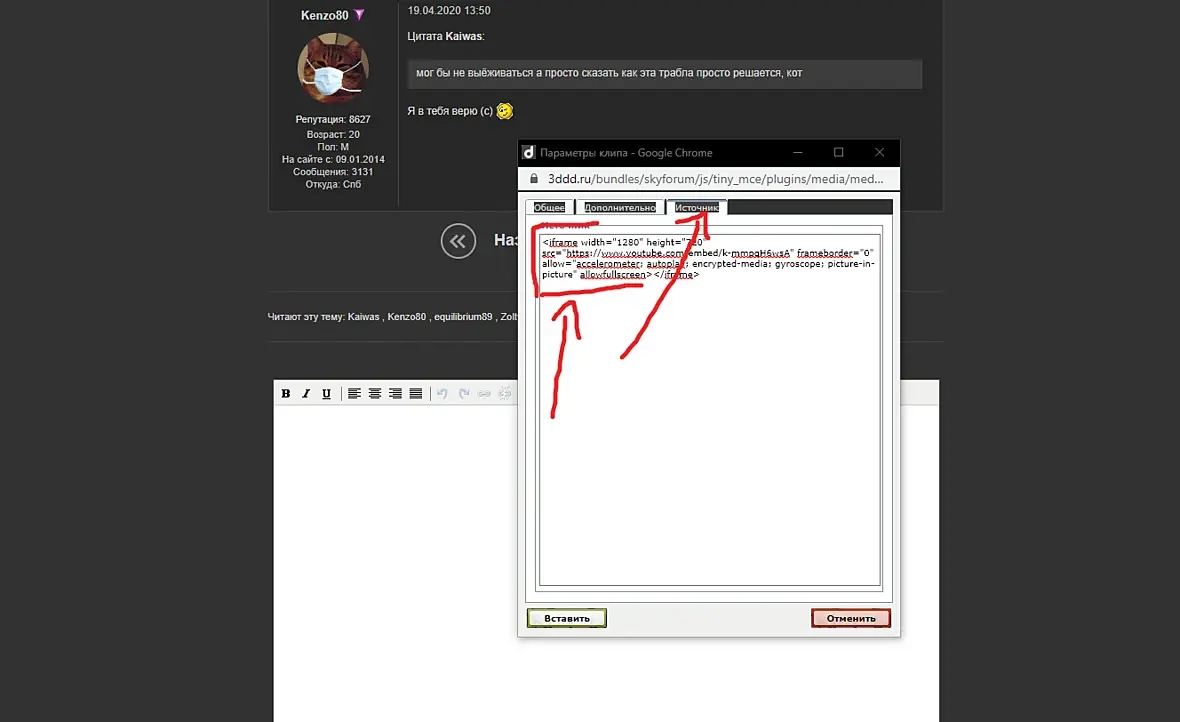Toggle bold formatting in forum editor
Screen dimensions: 1180x722
[x=286, y=393]
